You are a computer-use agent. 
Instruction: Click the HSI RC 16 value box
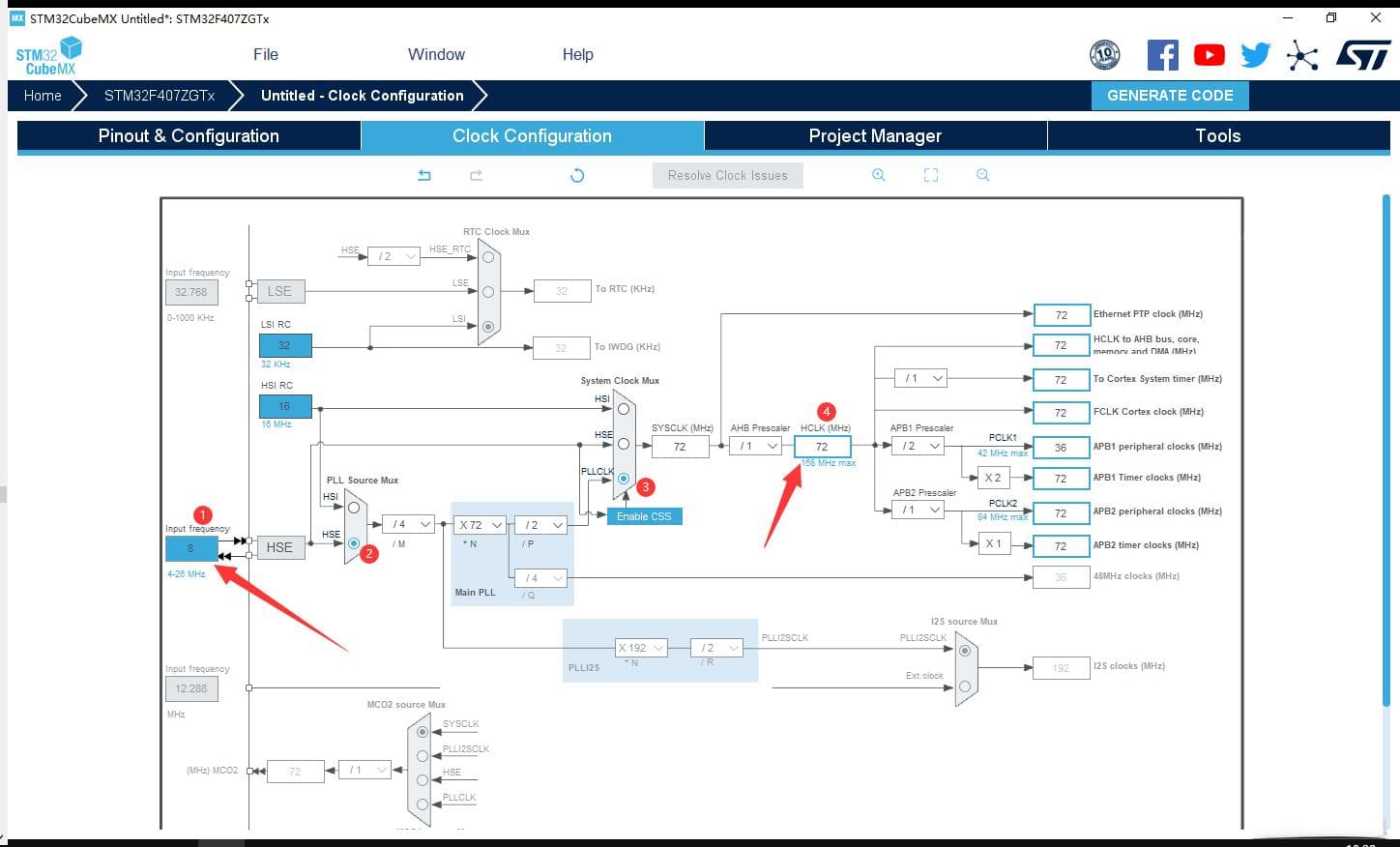[x=285, y=406]
